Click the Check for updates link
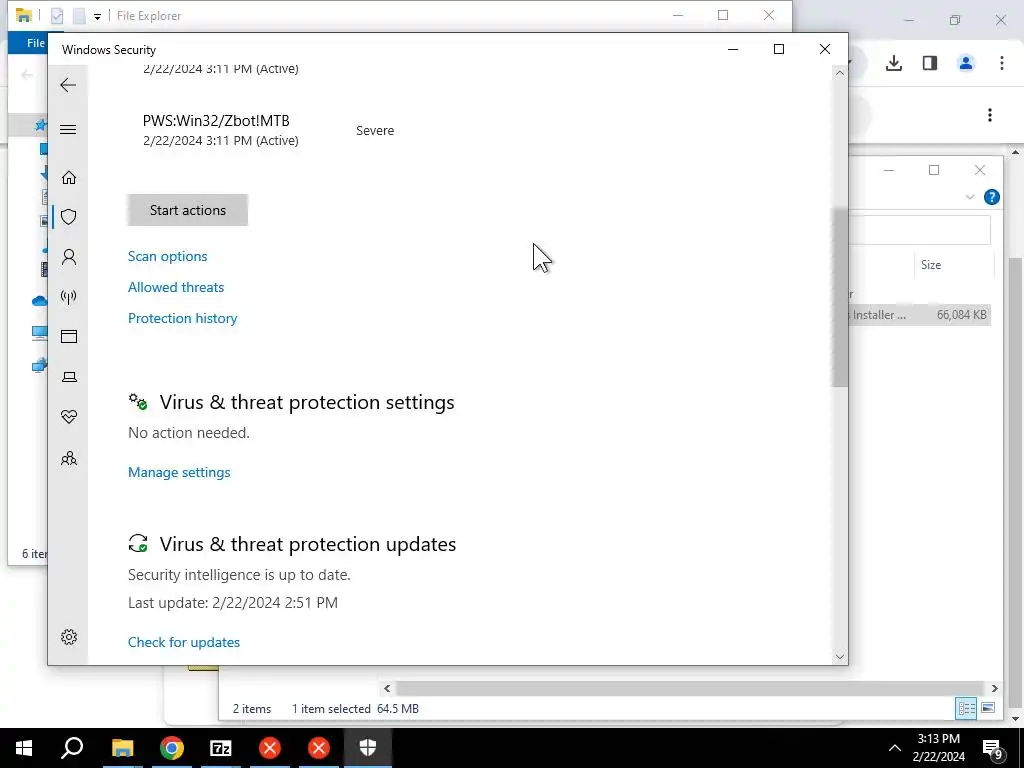 [184, 642]
